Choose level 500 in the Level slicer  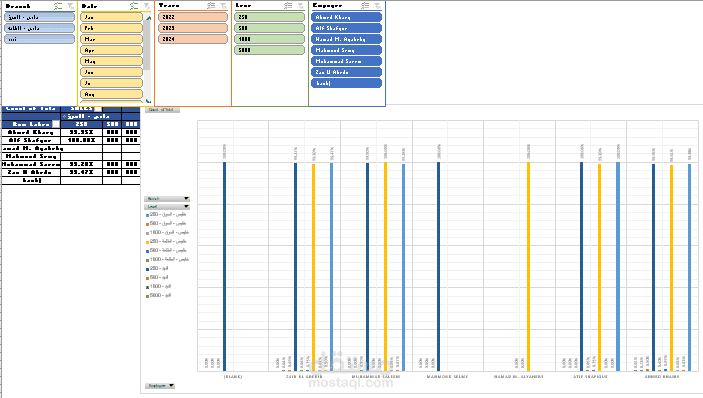coord(269,28)
